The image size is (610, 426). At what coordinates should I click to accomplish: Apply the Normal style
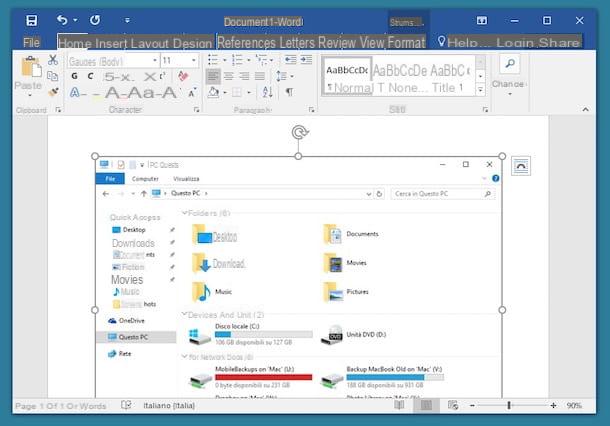[346, 76]
